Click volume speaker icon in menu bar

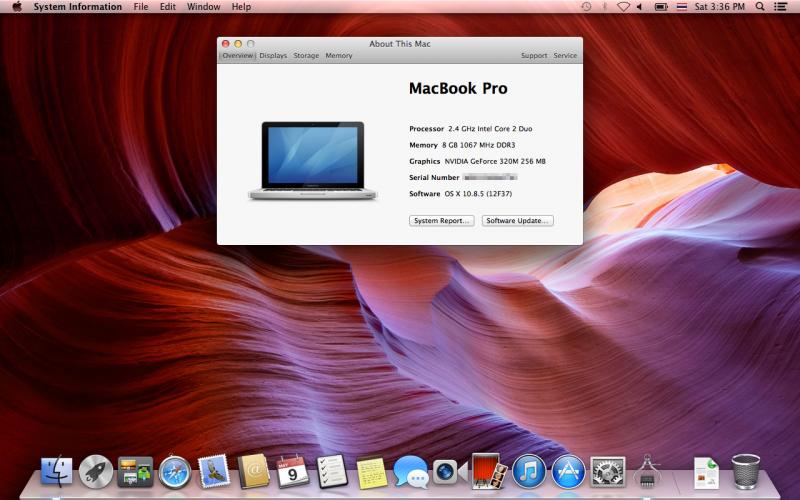tap(640, 7)
